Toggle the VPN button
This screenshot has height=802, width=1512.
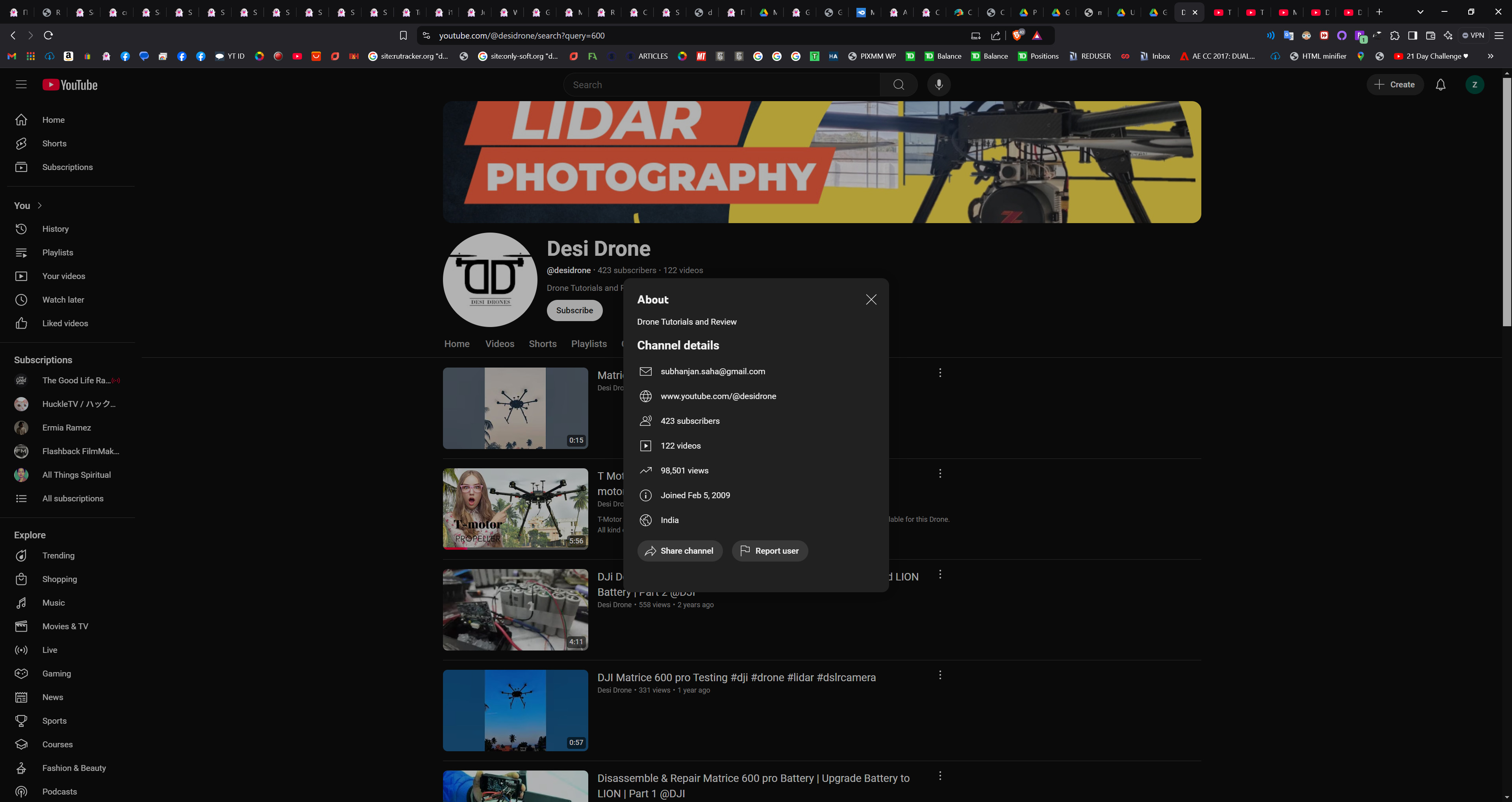coord(1473,35)
